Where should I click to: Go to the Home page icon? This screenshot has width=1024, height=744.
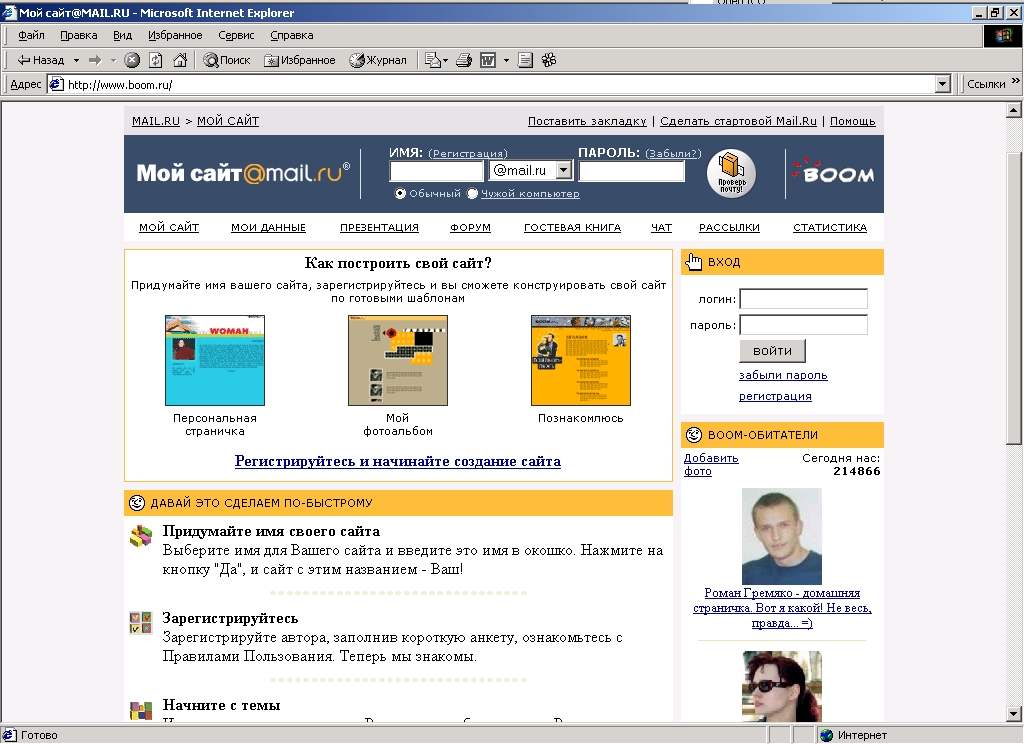(x=180, y=60)
